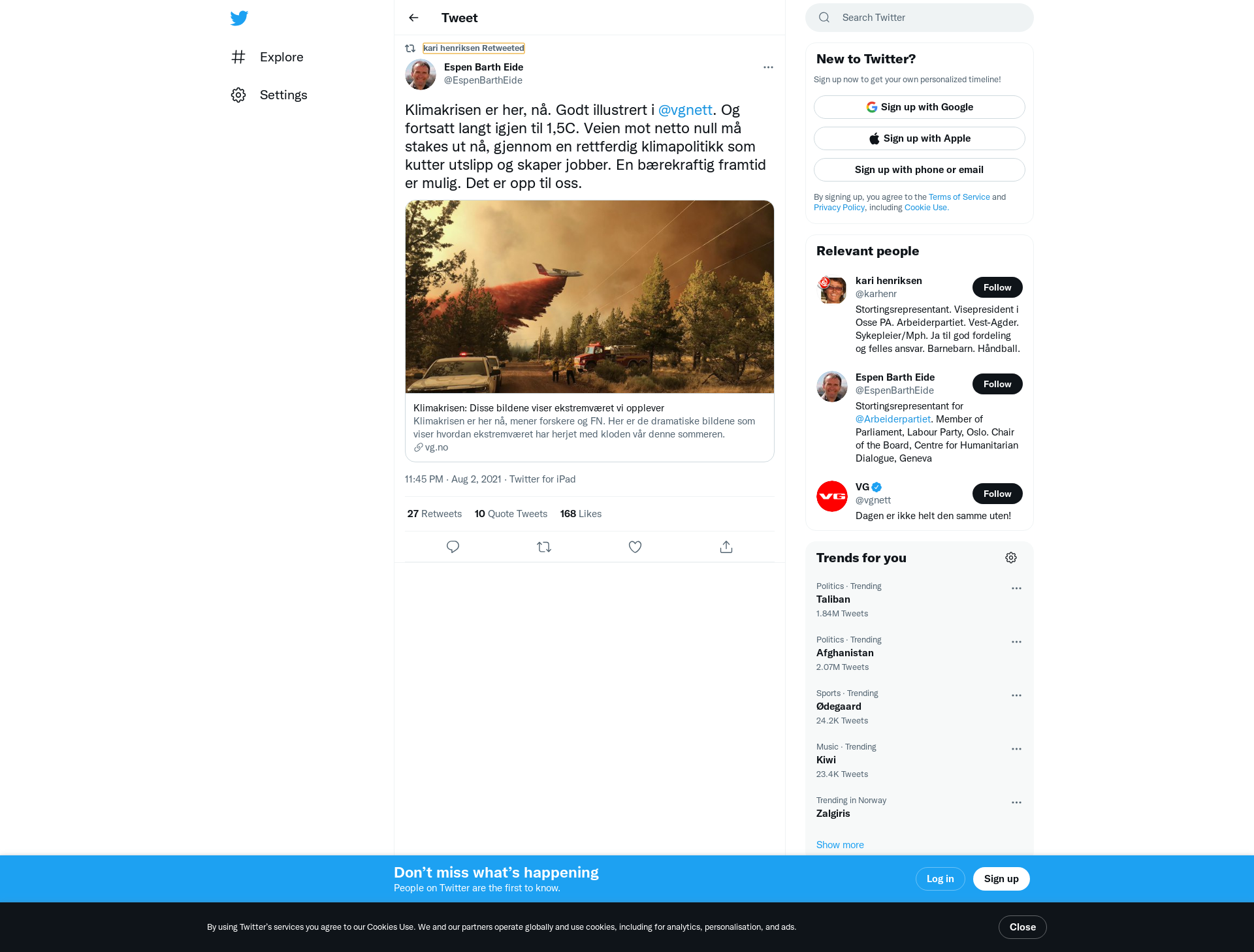Open Trends for you settings gear

tap(1011, 558)
